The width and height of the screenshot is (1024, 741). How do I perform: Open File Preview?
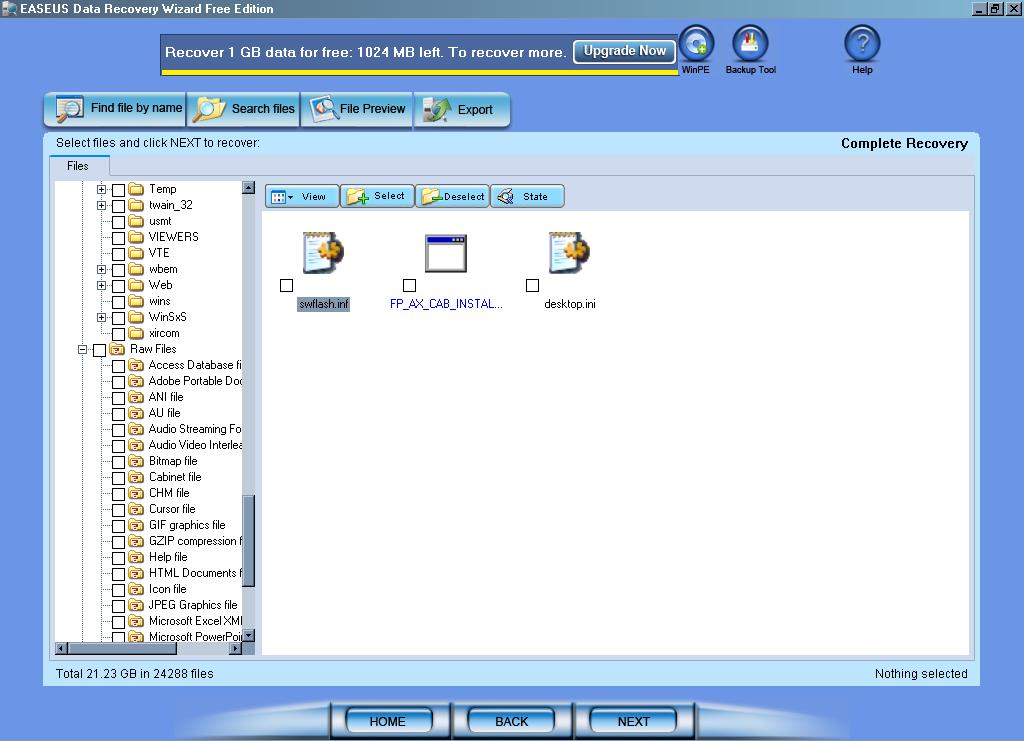[x=357, y=109]
